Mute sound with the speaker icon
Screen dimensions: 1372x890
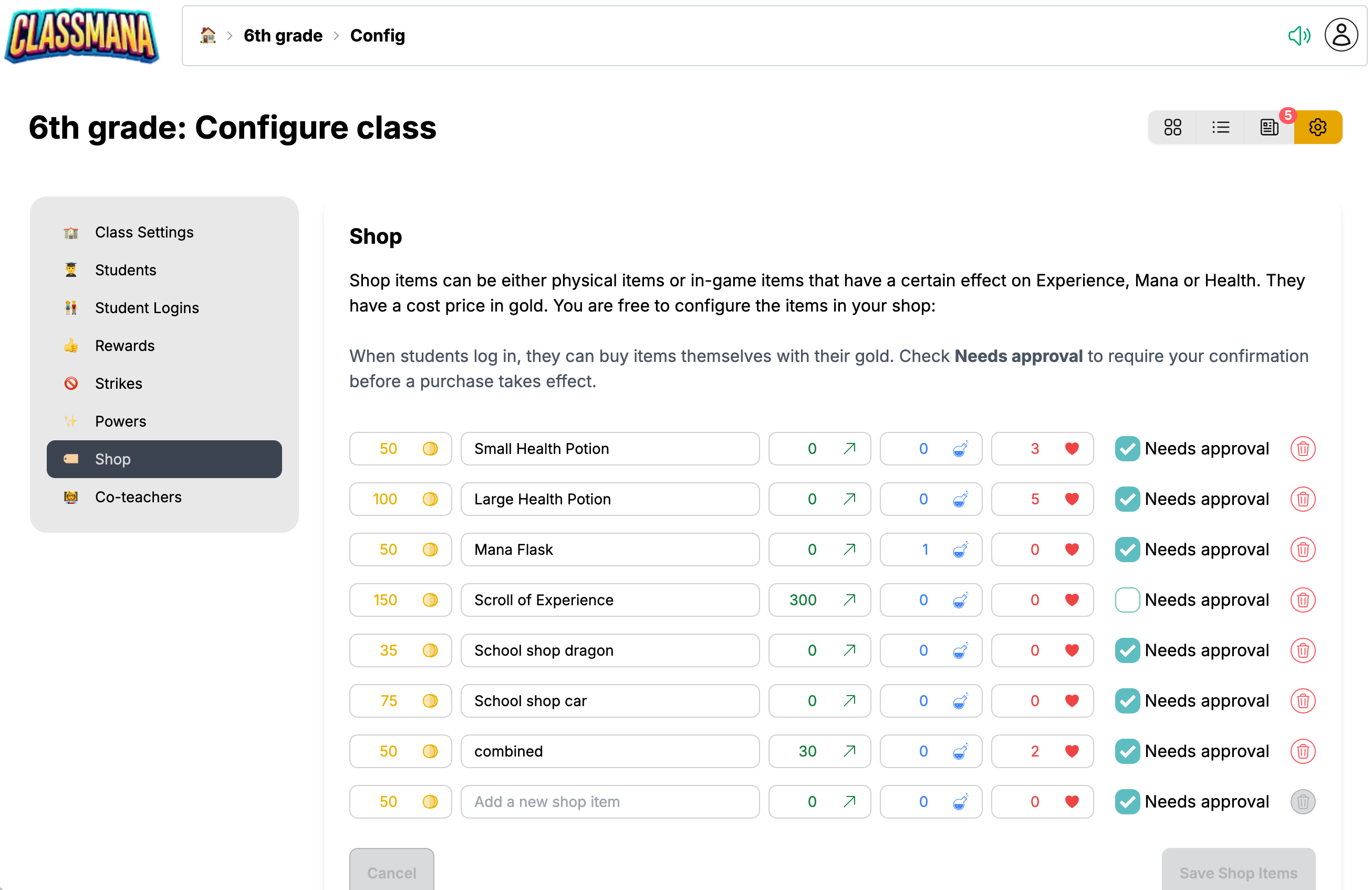[x=1299, y=35]
